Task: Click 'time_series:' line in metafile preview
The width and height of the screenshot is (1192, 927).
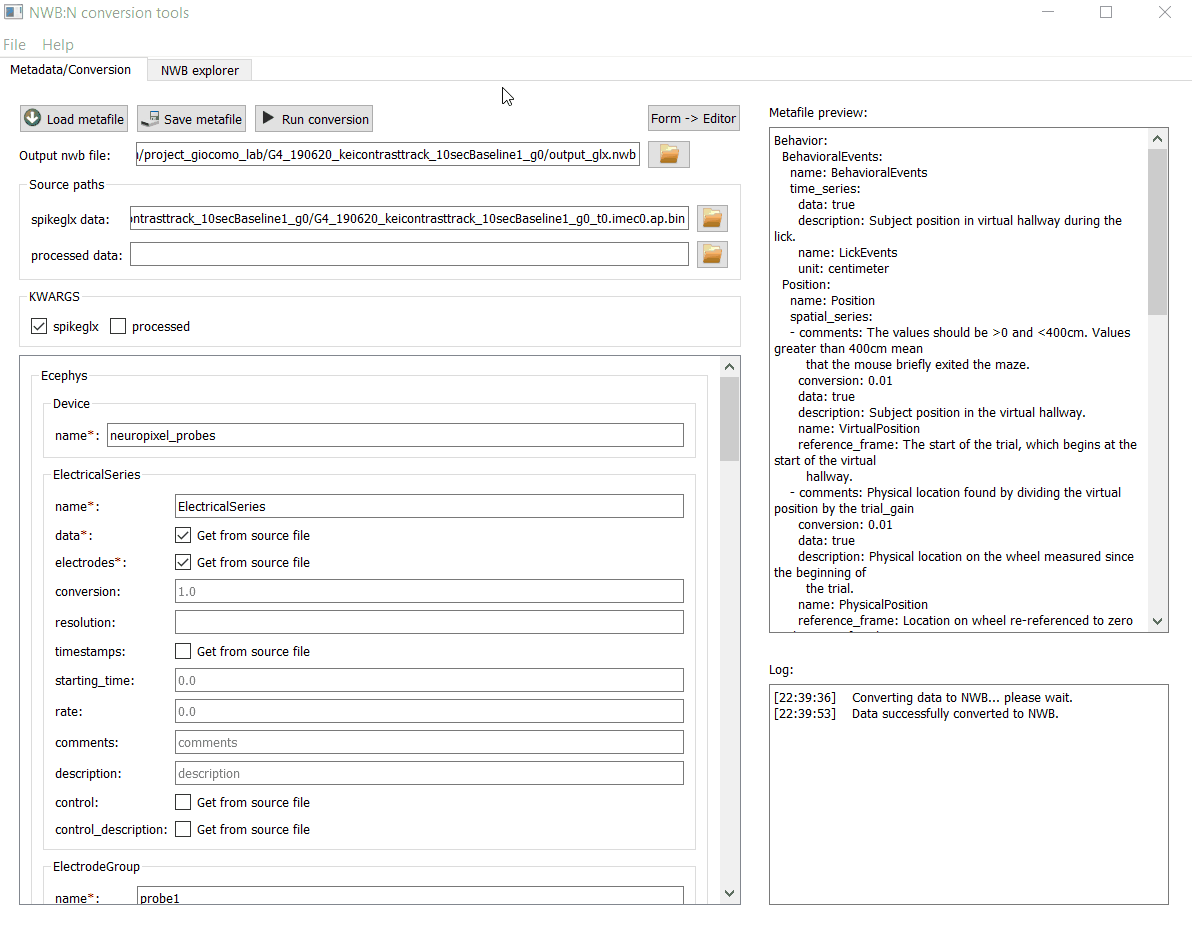Action: point(825,189)
